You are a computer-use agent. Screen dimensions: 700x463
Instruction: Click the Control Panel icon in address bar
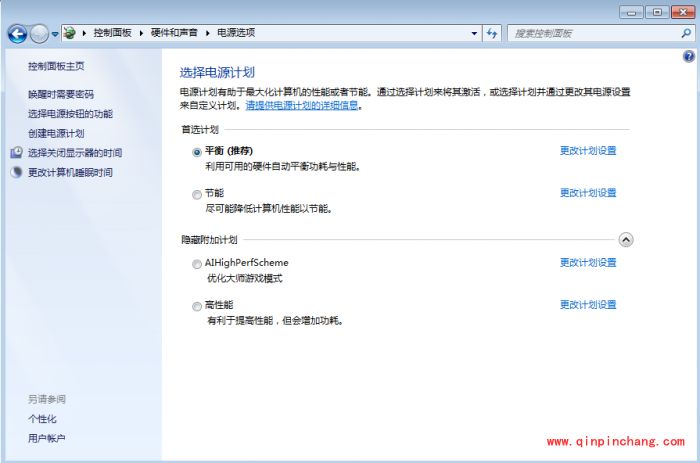(70, 33)
